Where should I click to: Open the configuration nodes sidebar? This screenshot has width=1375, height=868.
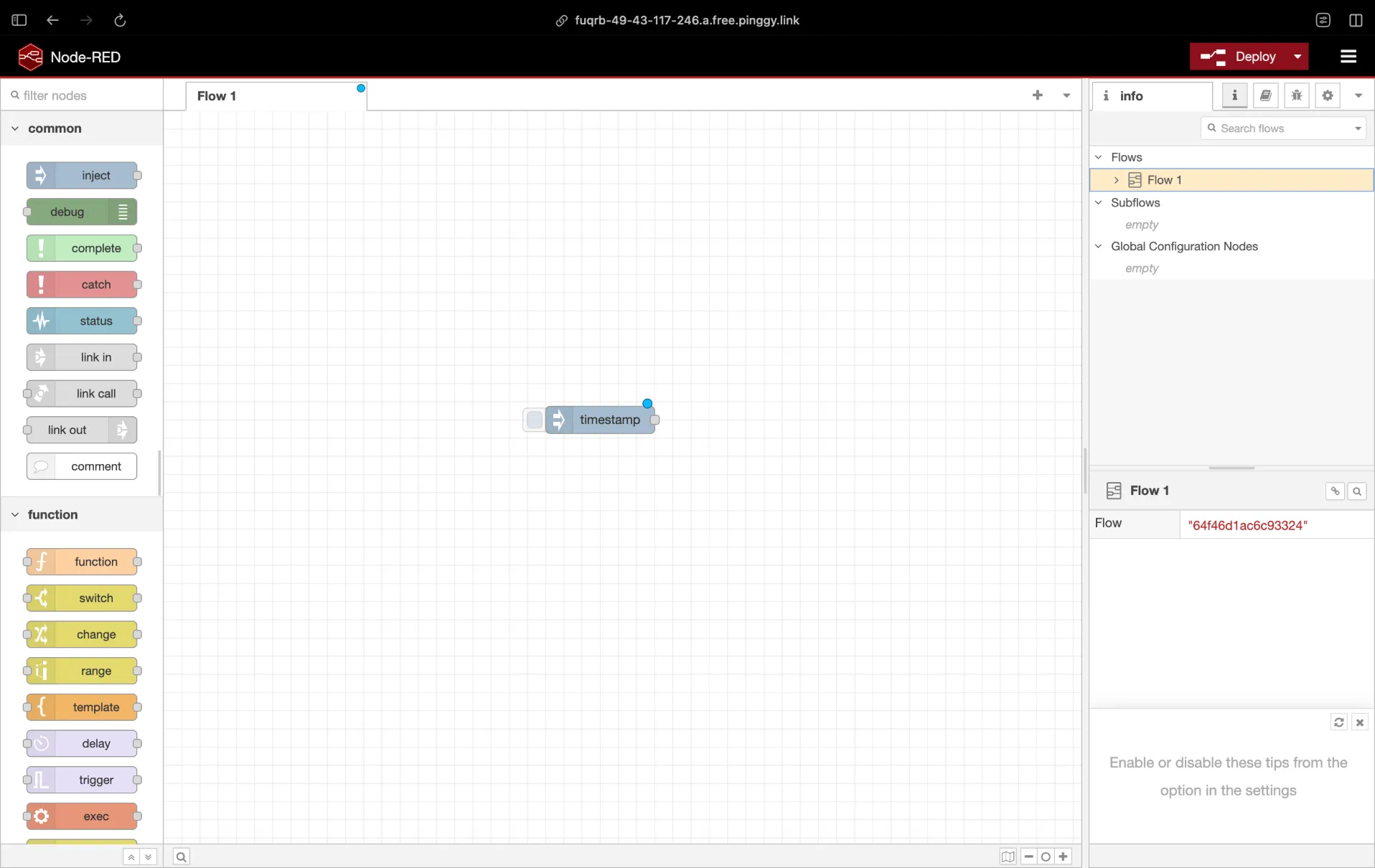[x=1328, y=95]
